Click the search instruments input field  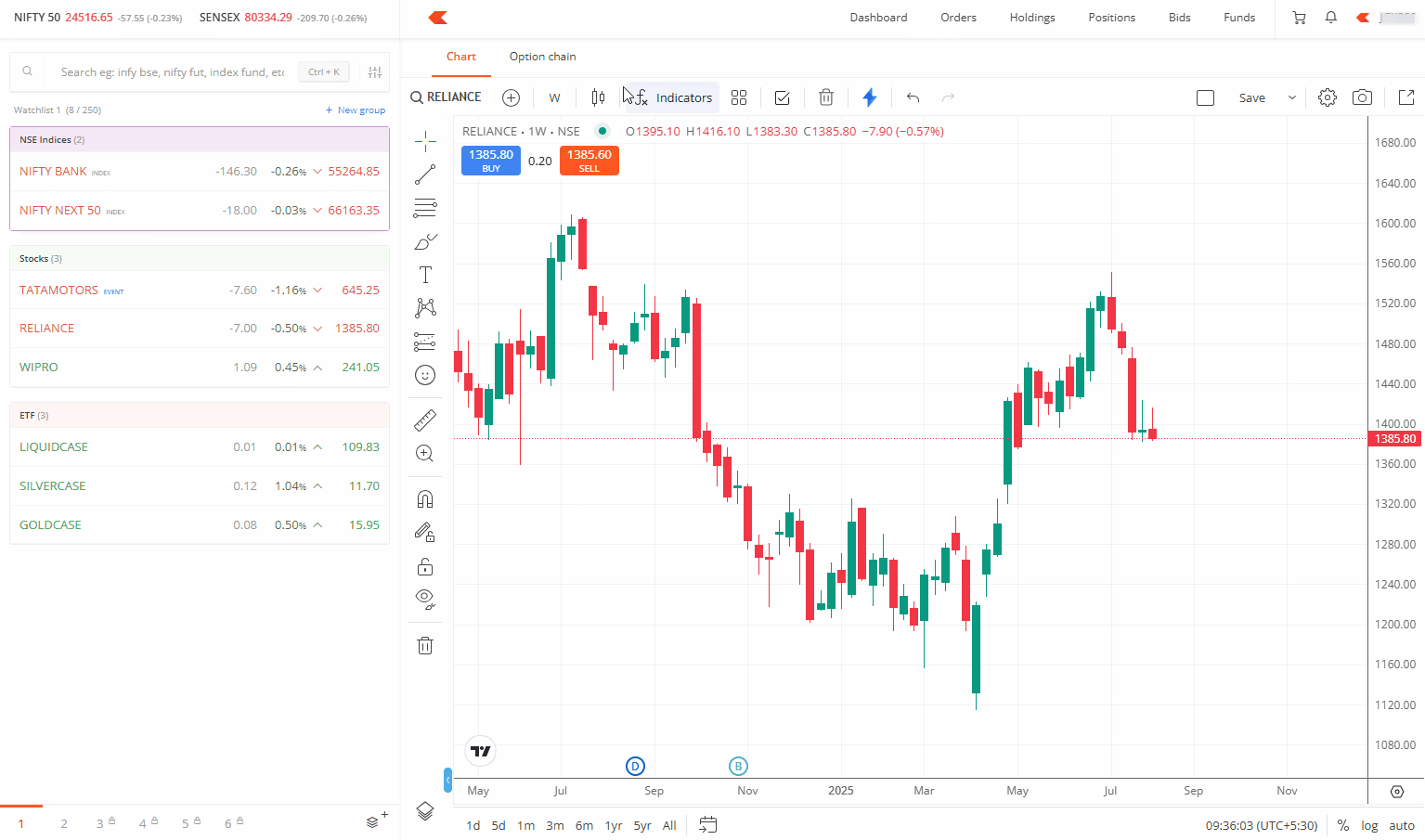click(x=172, y=72)
